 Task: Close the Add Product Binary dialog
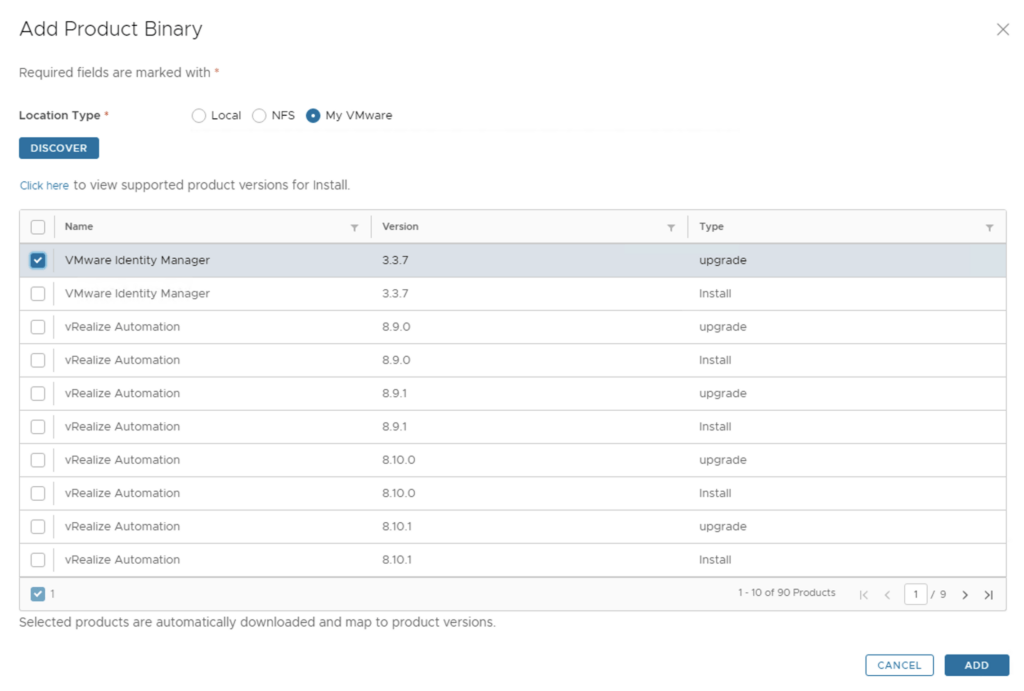(x=1002, y=29)
